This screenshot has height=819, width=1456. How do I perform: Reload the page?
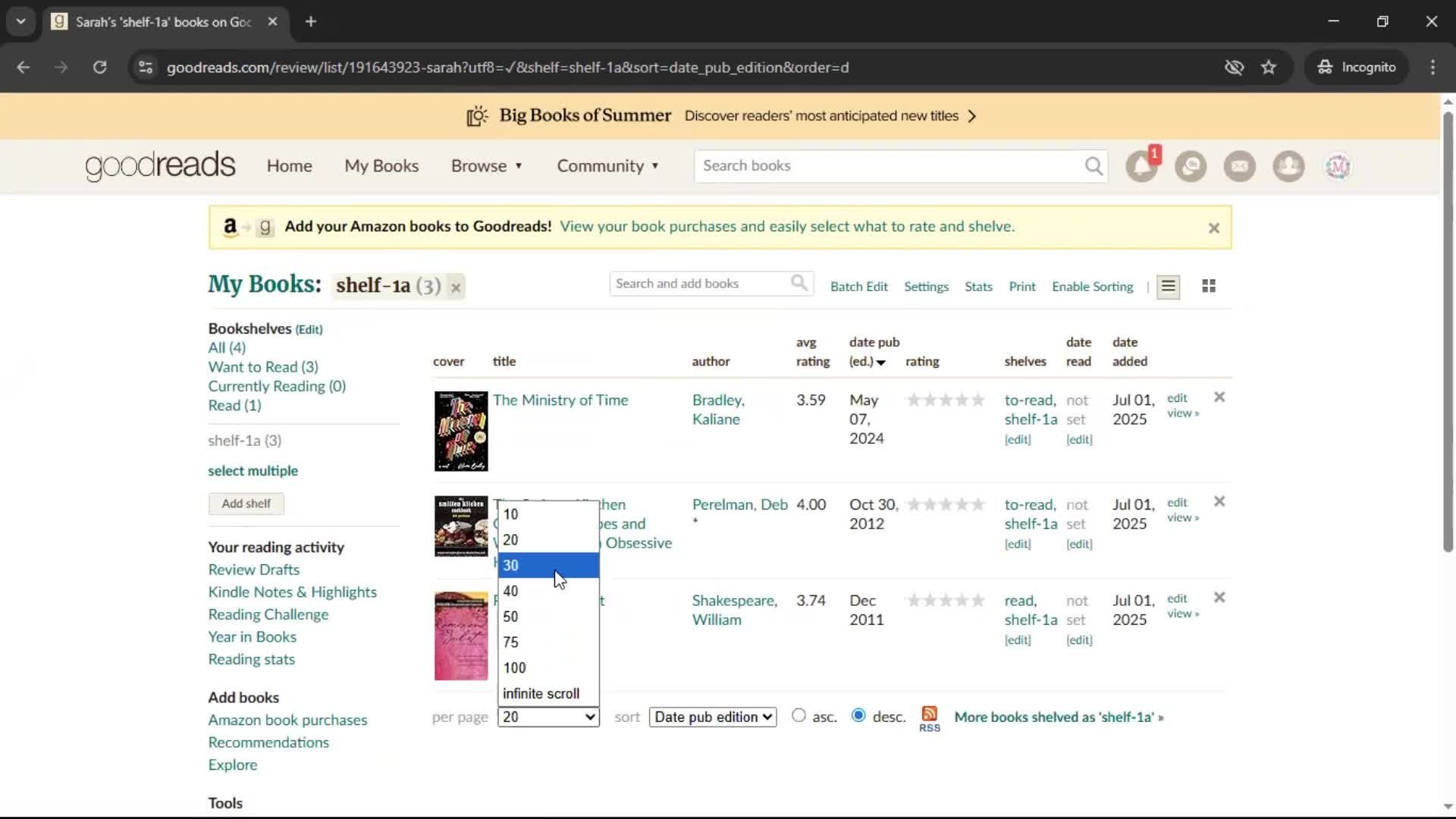(100, 67)
